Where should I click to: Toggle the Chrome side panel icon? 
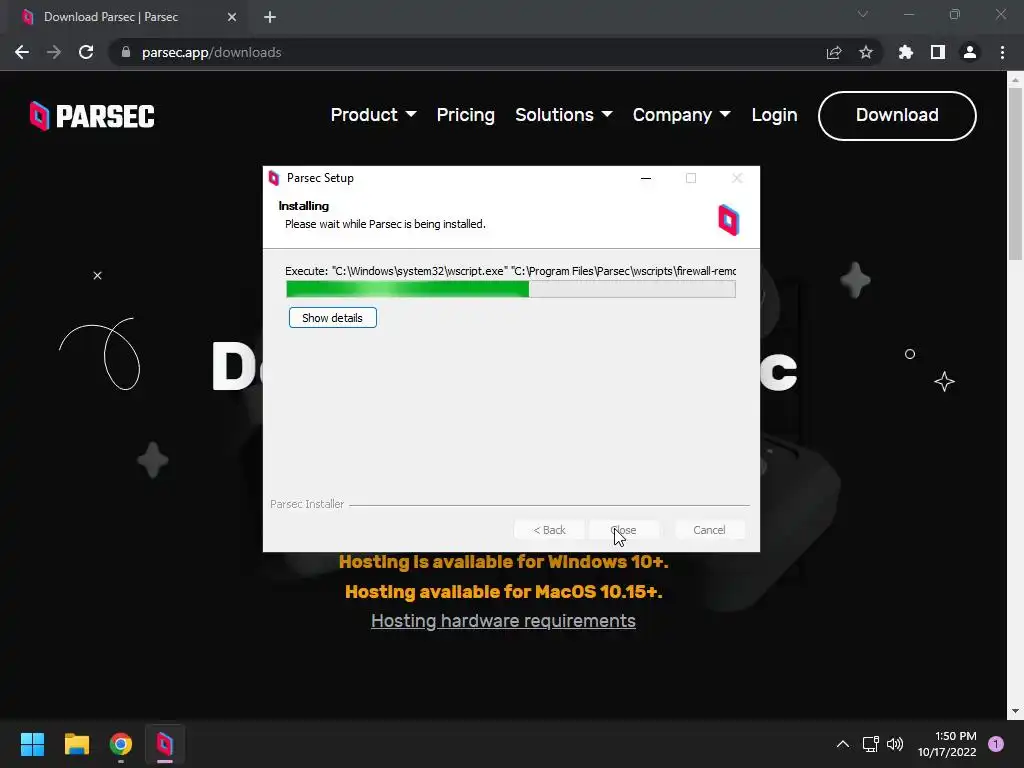937,52
